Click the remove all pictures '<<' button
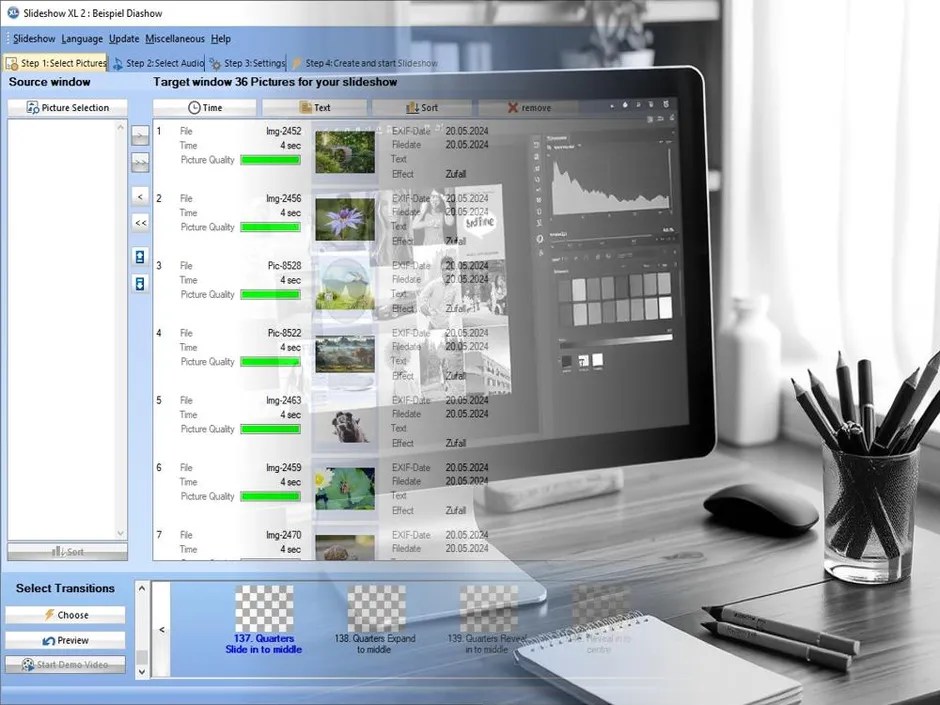Image resolution: width=940 pixels, height=705 pixels. pyautogui.click(x=140, y=223)
